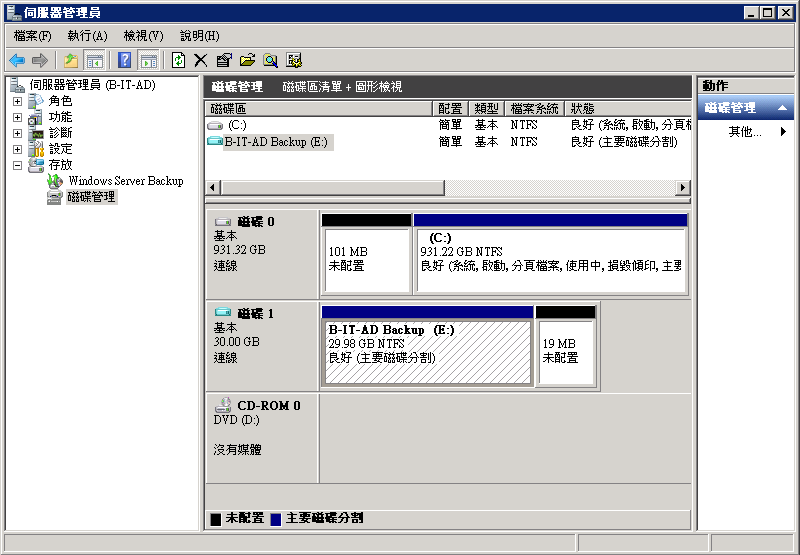Expand the 功能 tree node

point(17,117)
